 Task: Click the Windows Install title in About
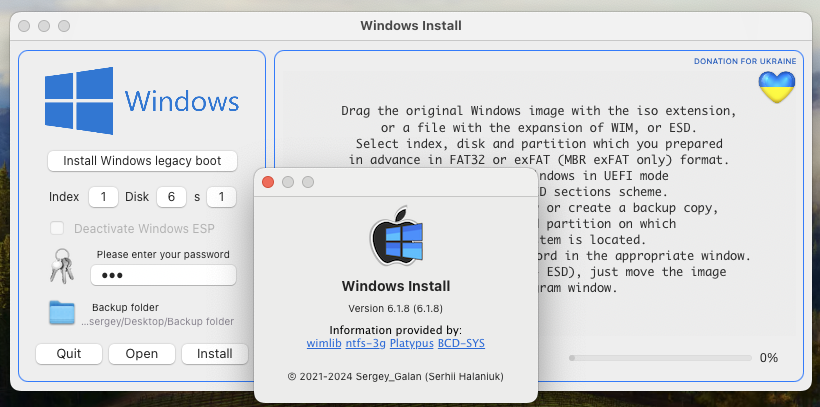coord(396,286)
